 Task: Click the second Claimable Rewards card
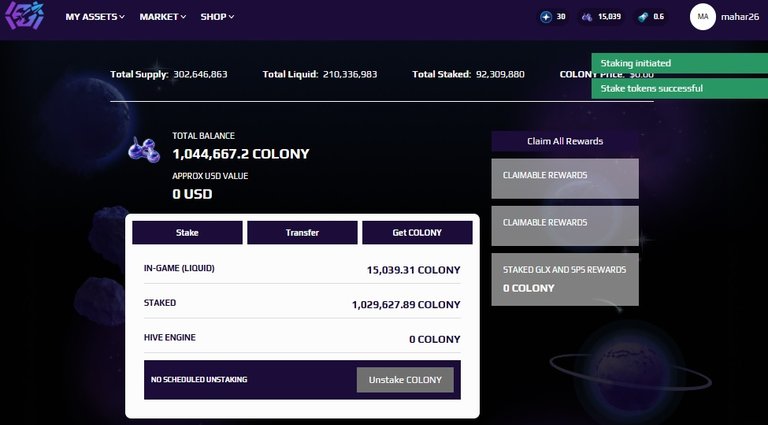(565, 226)
